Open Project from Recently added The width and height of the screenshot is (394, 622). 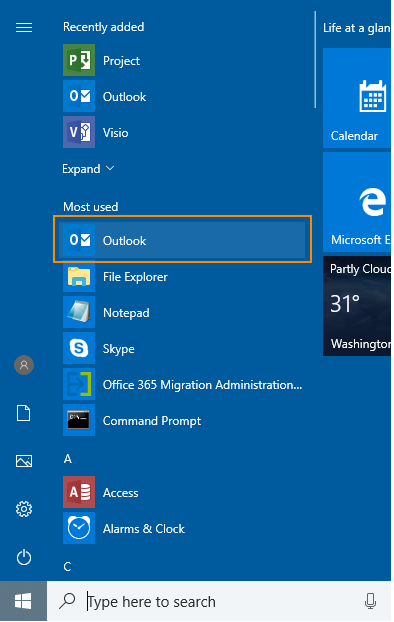tap(183, 60)
